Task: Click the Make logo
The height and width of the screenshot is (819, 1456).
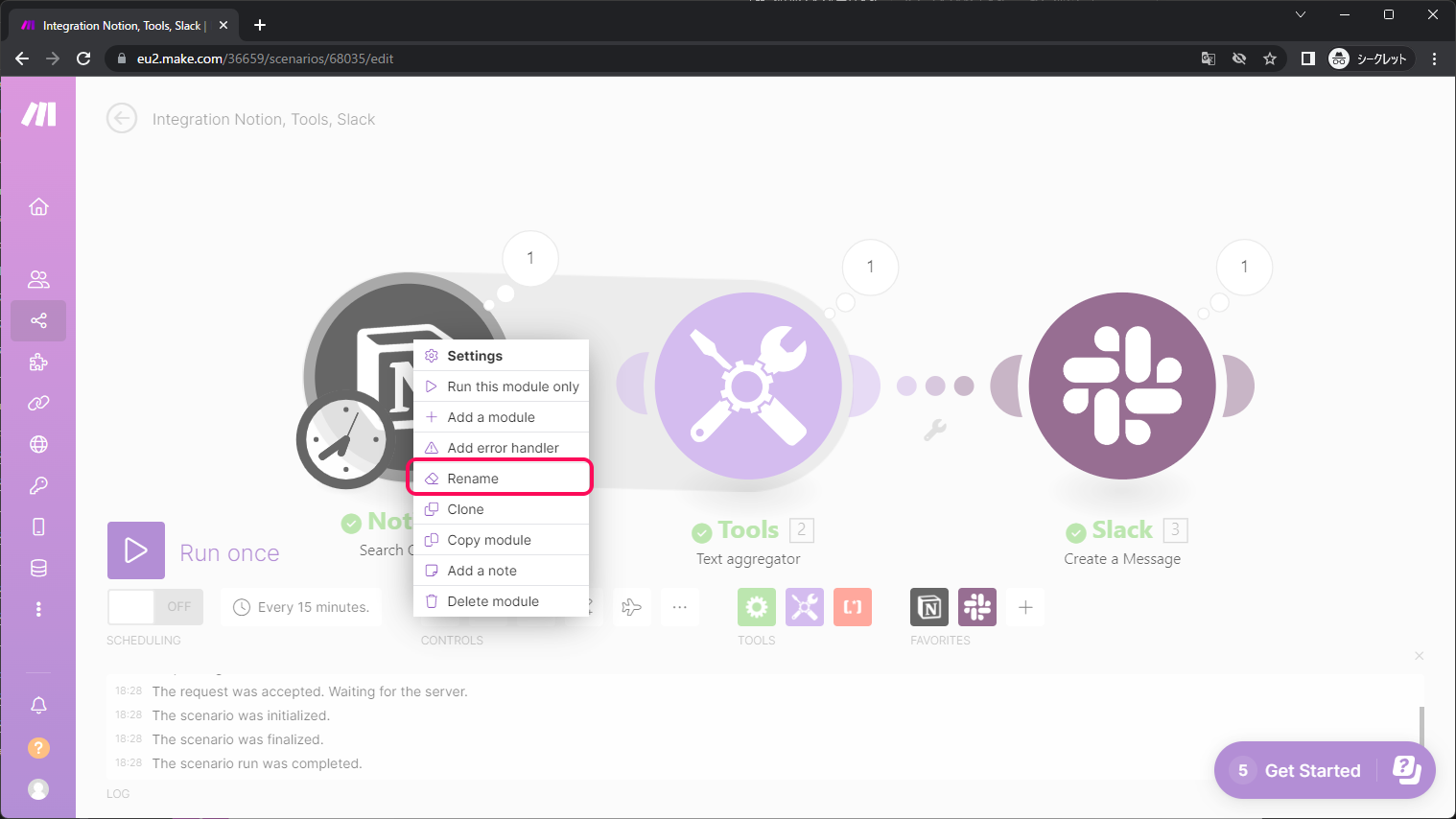Action: (x=39, y=114)
